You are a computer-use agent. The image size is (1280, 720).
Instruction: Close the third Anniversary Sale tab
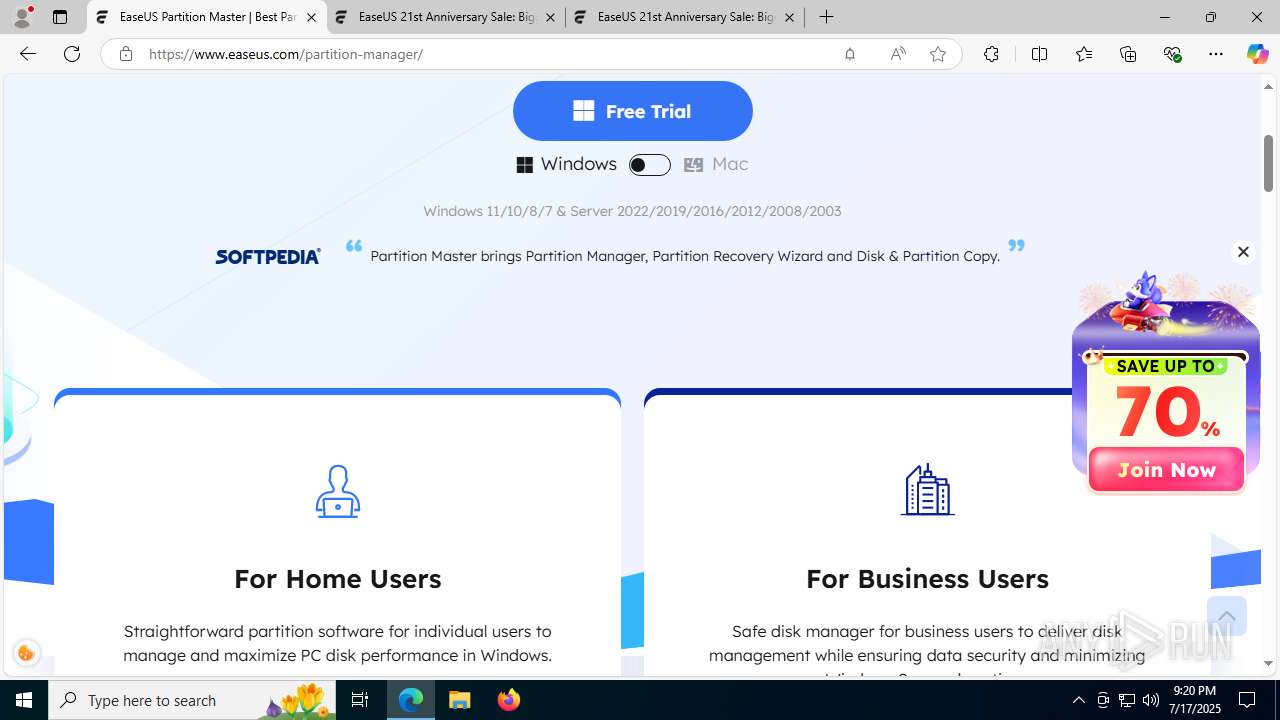(x=789, y=18)
